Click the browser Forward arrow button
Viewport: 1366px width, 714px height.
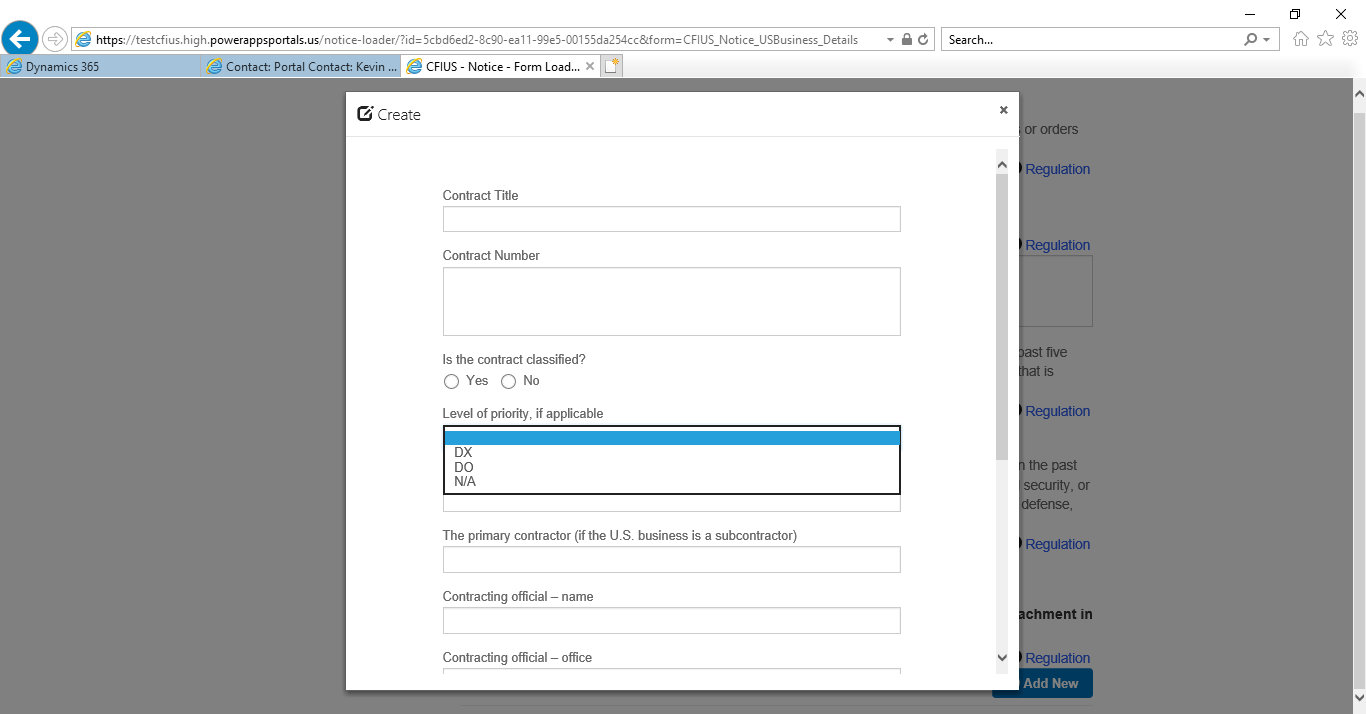tap(55, 40)
